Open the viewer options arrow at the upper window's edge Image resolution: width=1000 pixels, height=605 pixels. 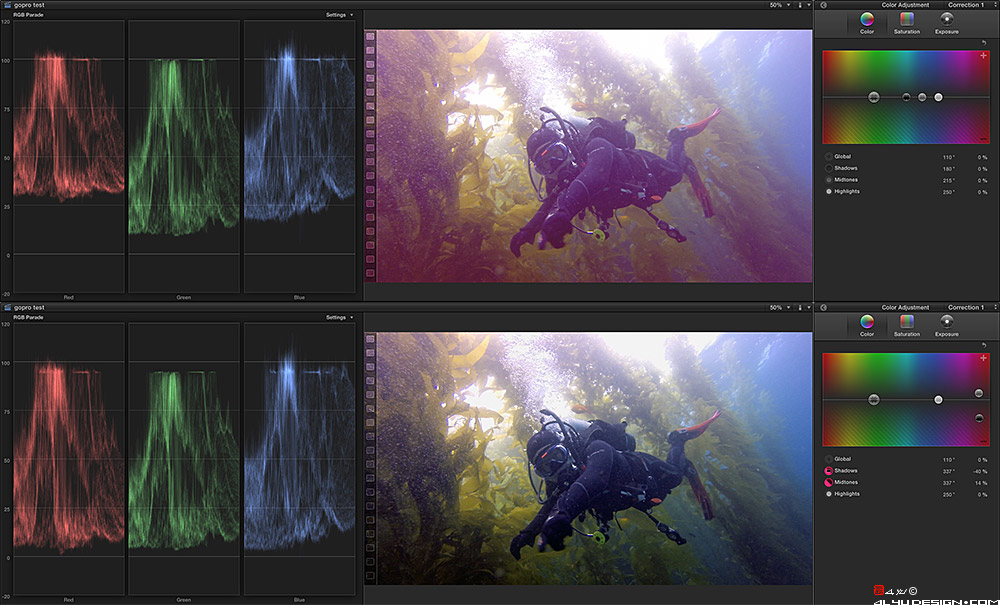pos(809,5)
